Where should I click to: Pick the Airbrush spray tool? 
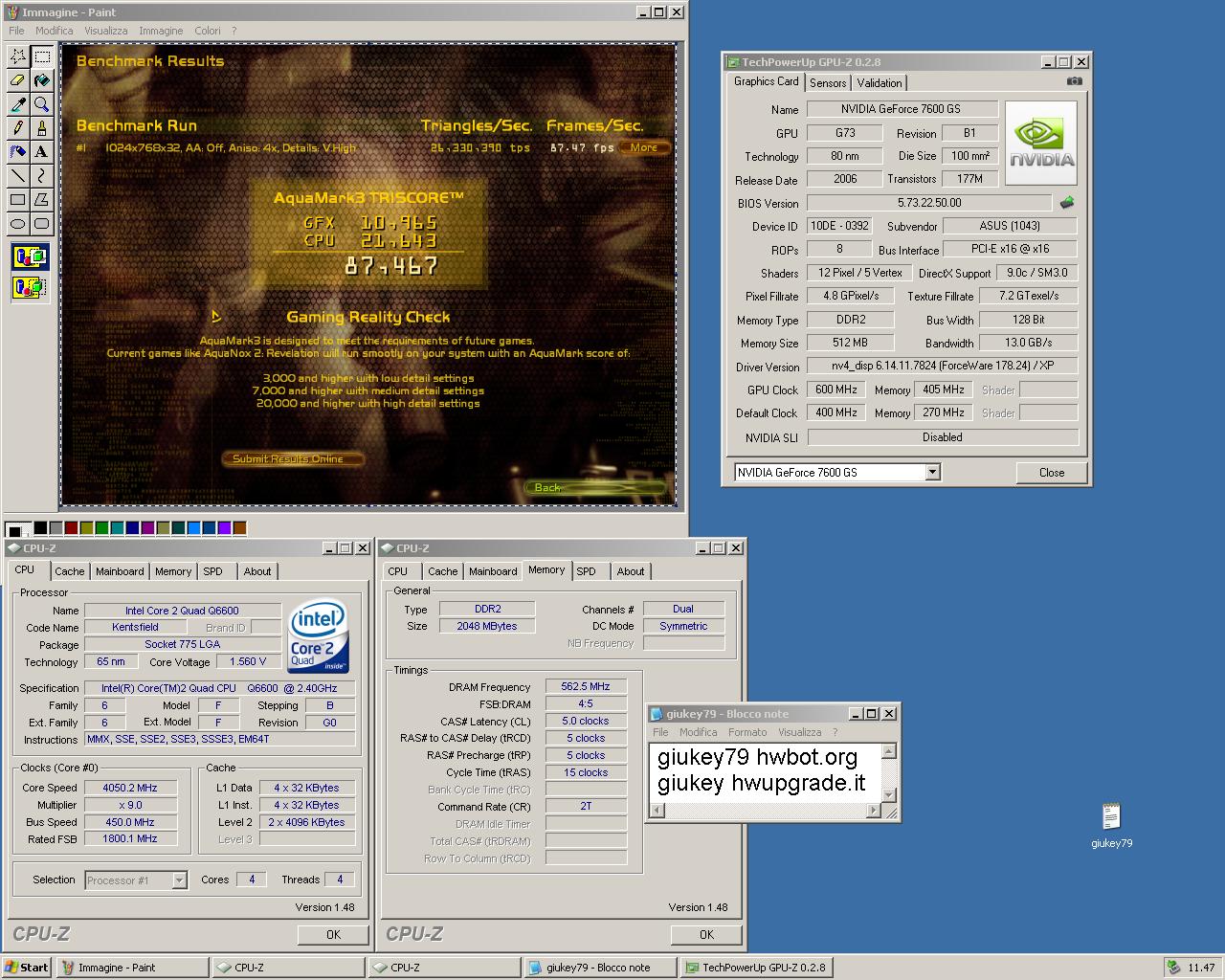point(18,151)
